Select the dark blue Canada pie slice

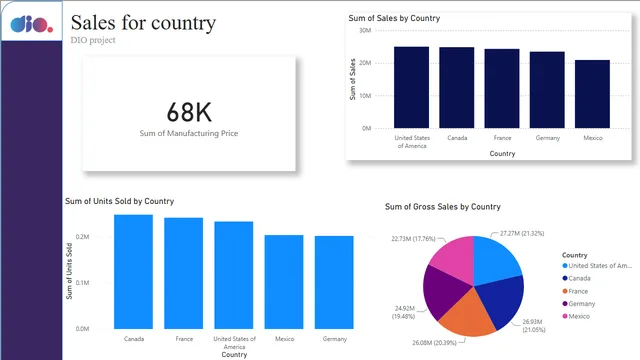point(501,301)
